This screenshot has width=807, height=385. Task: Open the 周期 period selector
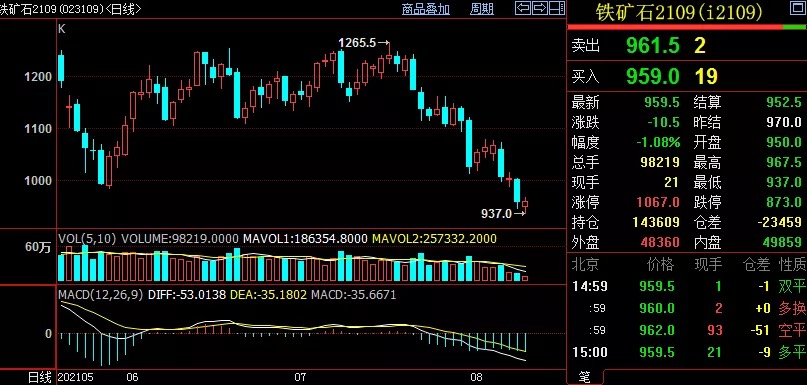tap(482, 9)
